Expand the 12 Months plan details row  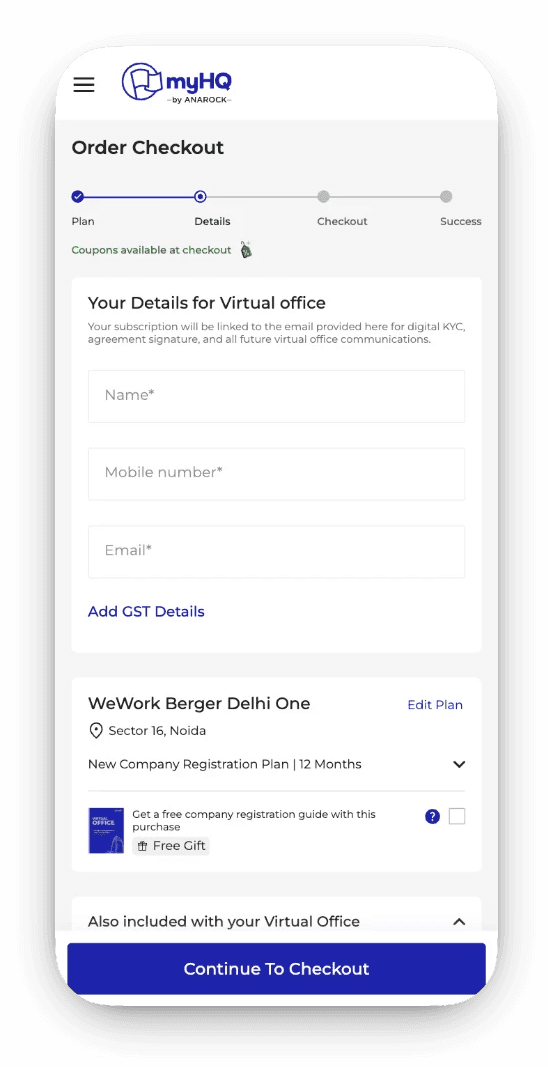click(276, 764)
